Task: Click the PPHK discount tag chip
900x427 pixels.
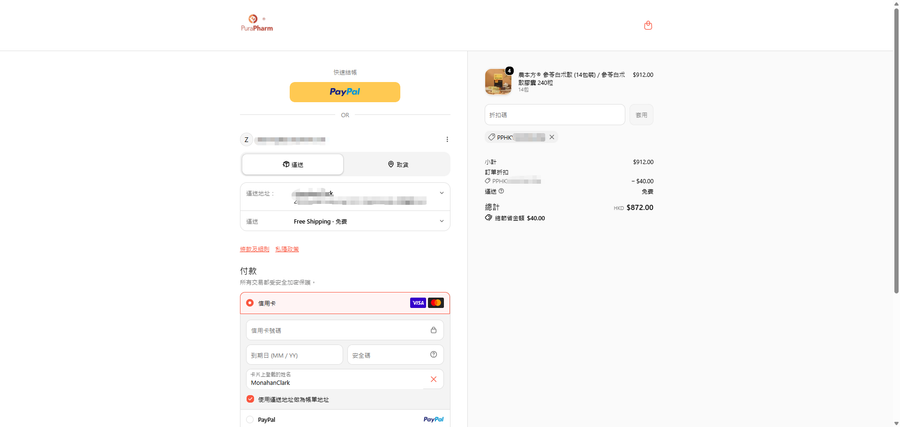Action: (521, 137)
